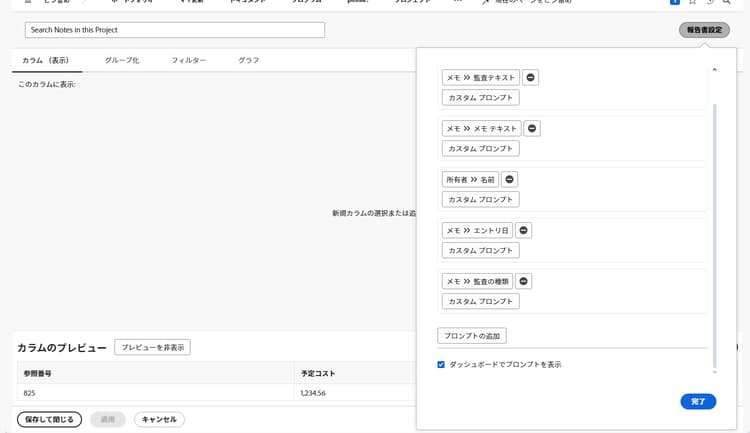The width and height of the screenshot is (750, 433).
Task: Remove the メモ » 監査の種類 prompt
Action: click(523, 281)
